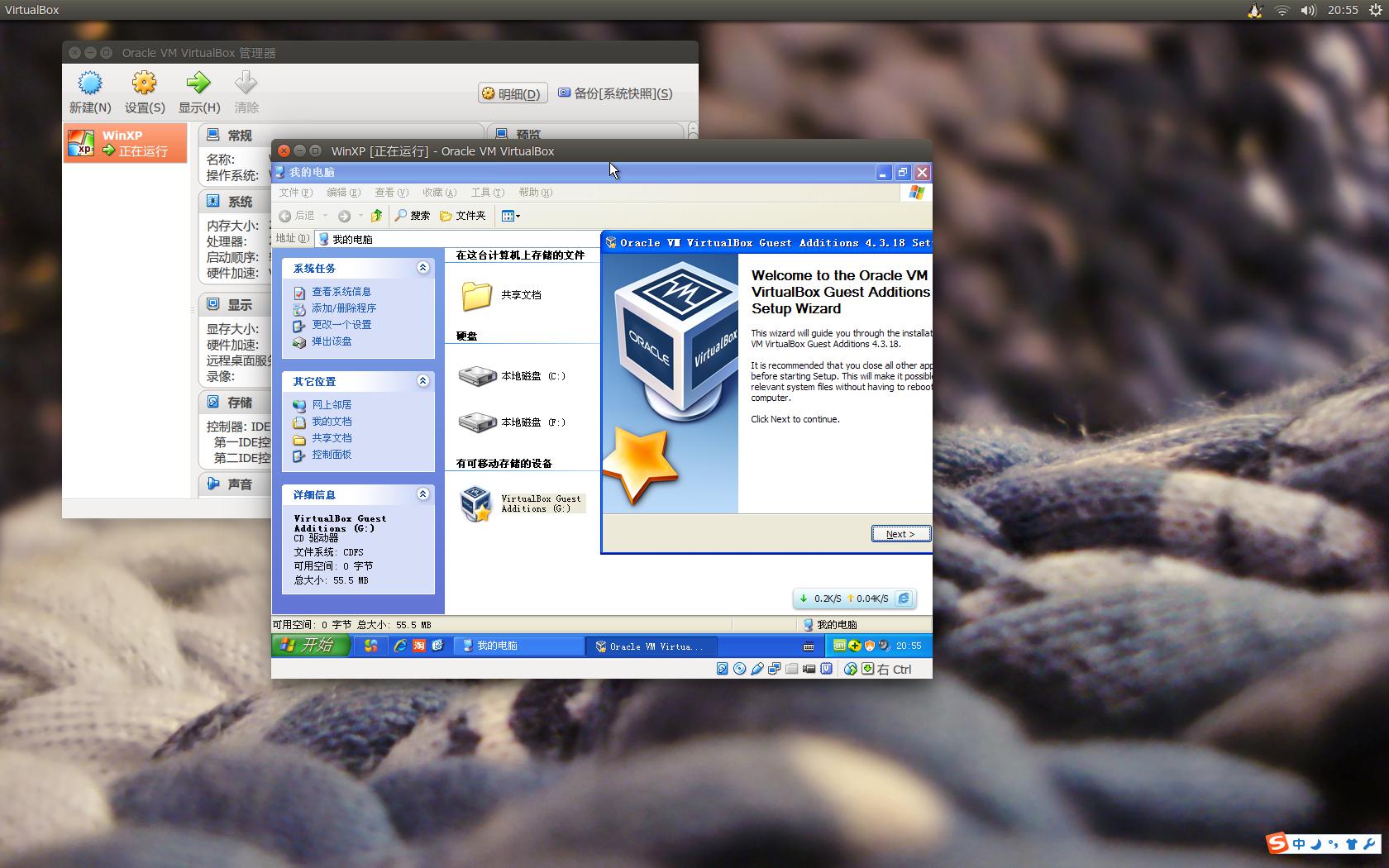Click the 搜索 (Search) toolbar button in Explorer

pos(413,215)
